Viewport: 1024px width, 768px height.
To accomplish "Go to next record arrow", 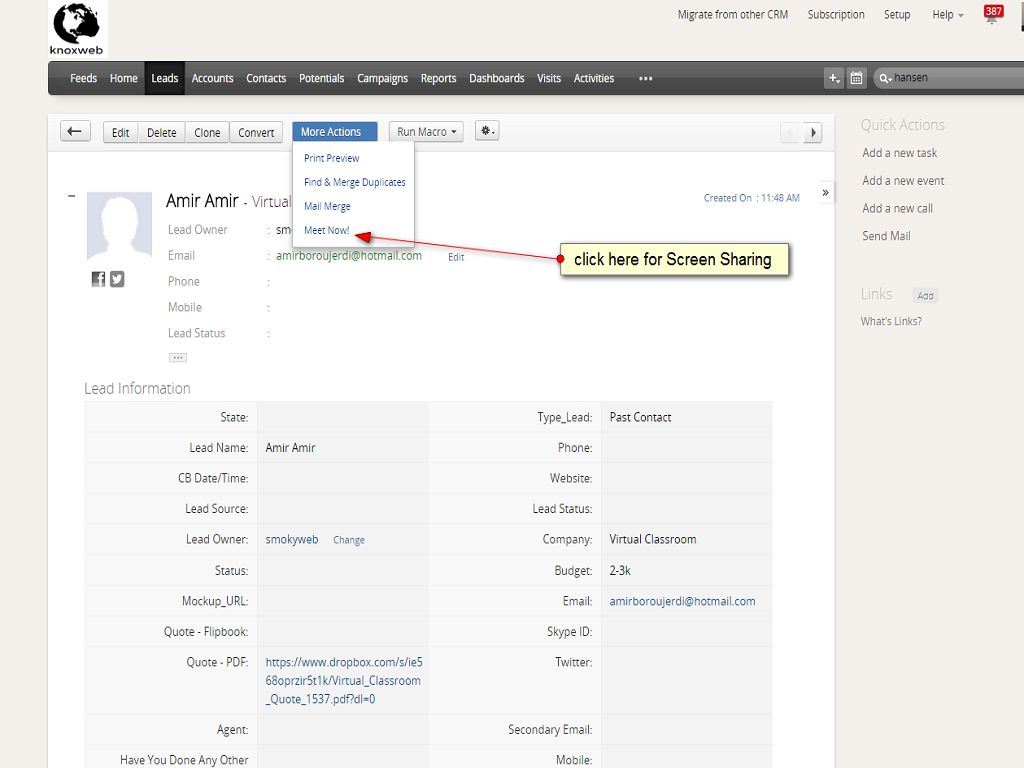I will coord(812,133).
